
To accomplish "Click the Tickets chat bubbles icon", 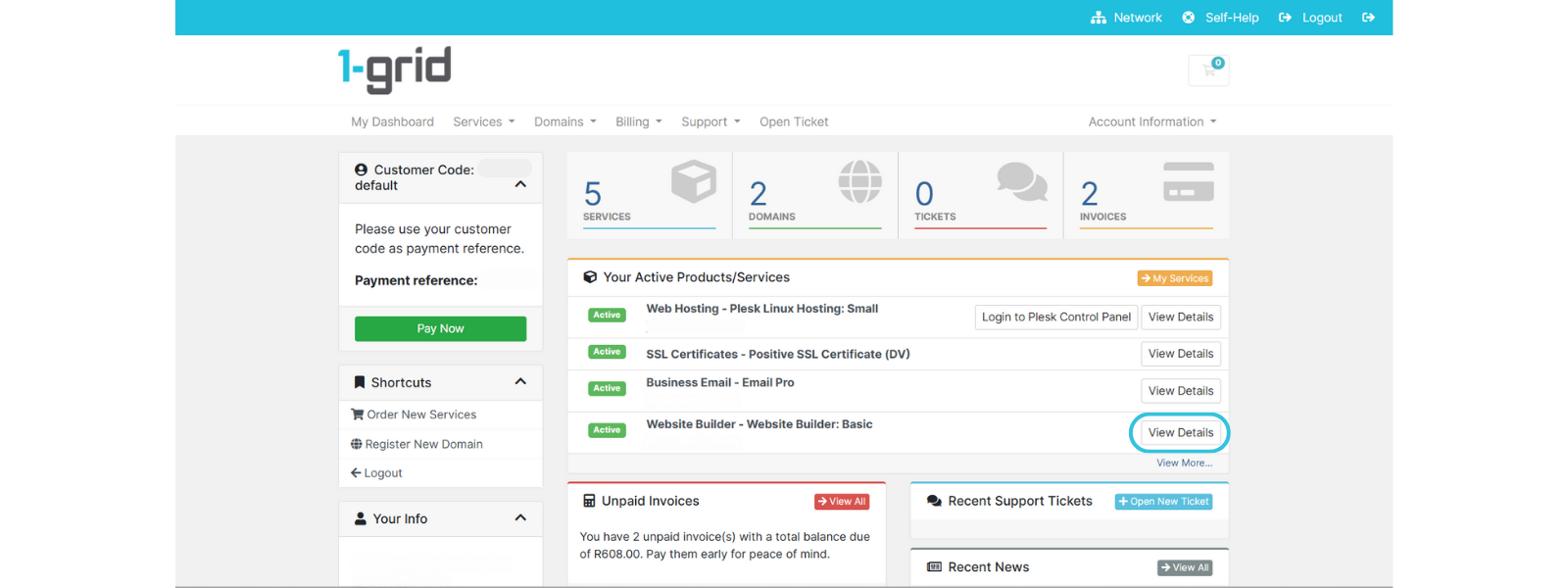I will (1021, 182).
